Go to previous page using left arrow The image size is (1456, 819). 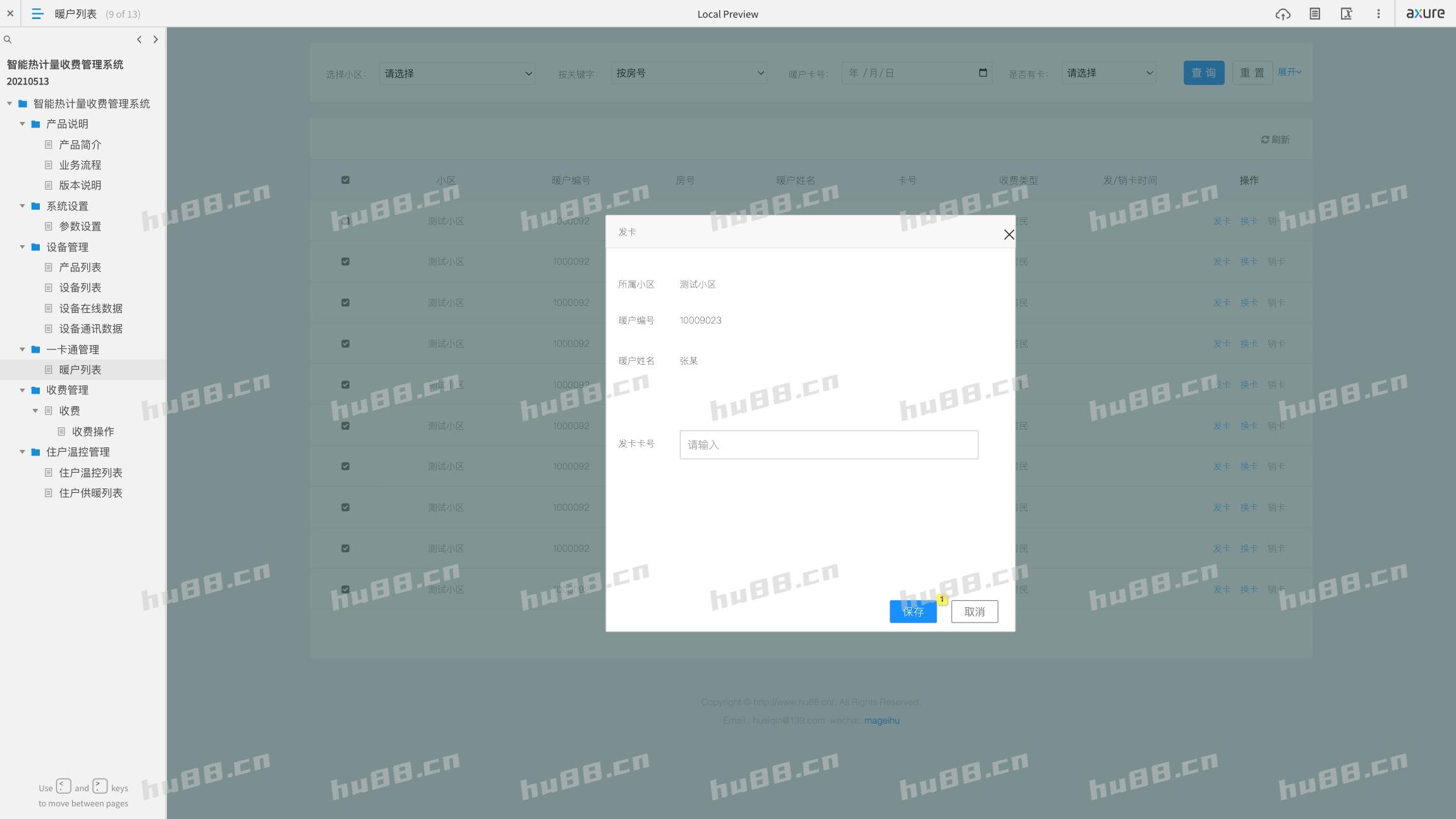point(139,40)
